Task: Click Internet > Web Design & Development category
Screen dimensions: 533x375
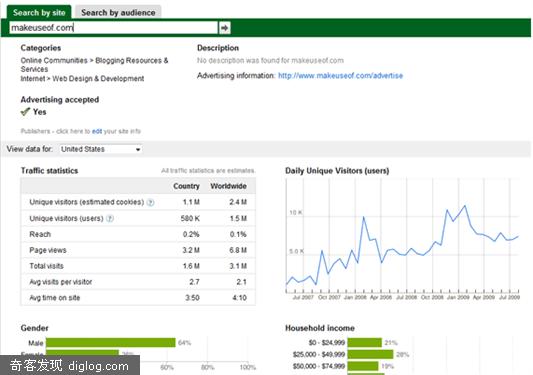Action: coord(82,79)
